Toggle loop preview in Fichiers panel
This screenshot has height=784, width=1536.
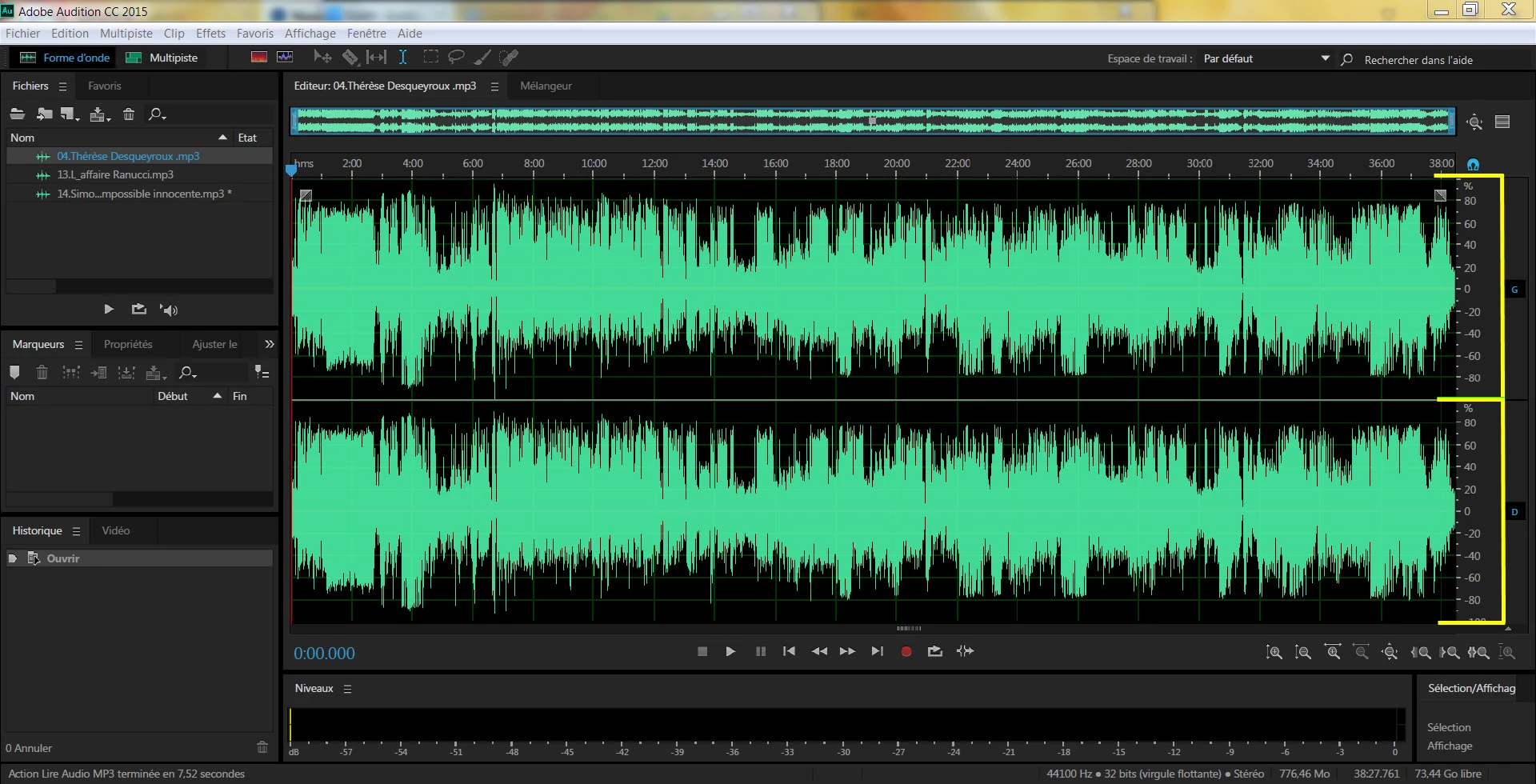(x=138, y=310)
